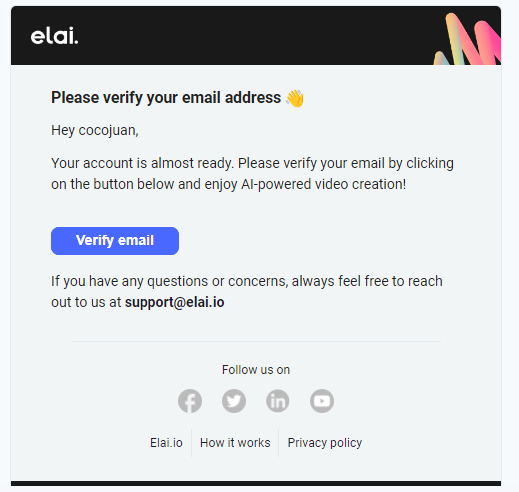Click the 'Hey cocojuan,' greeting text
The image size is (519, 492).
(95, 130)
